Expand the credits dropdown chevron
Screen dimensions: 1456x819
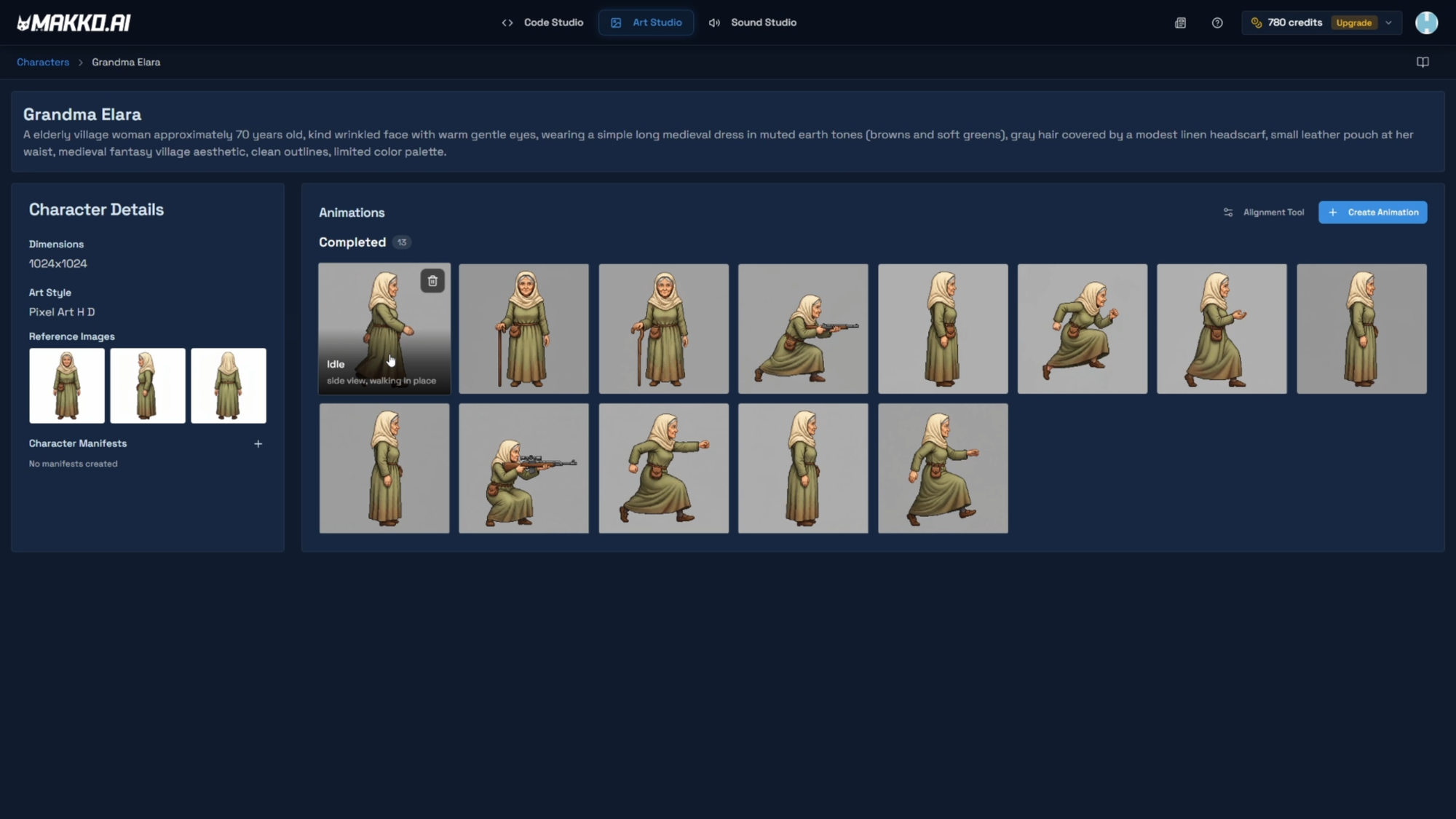[1388, 23]
